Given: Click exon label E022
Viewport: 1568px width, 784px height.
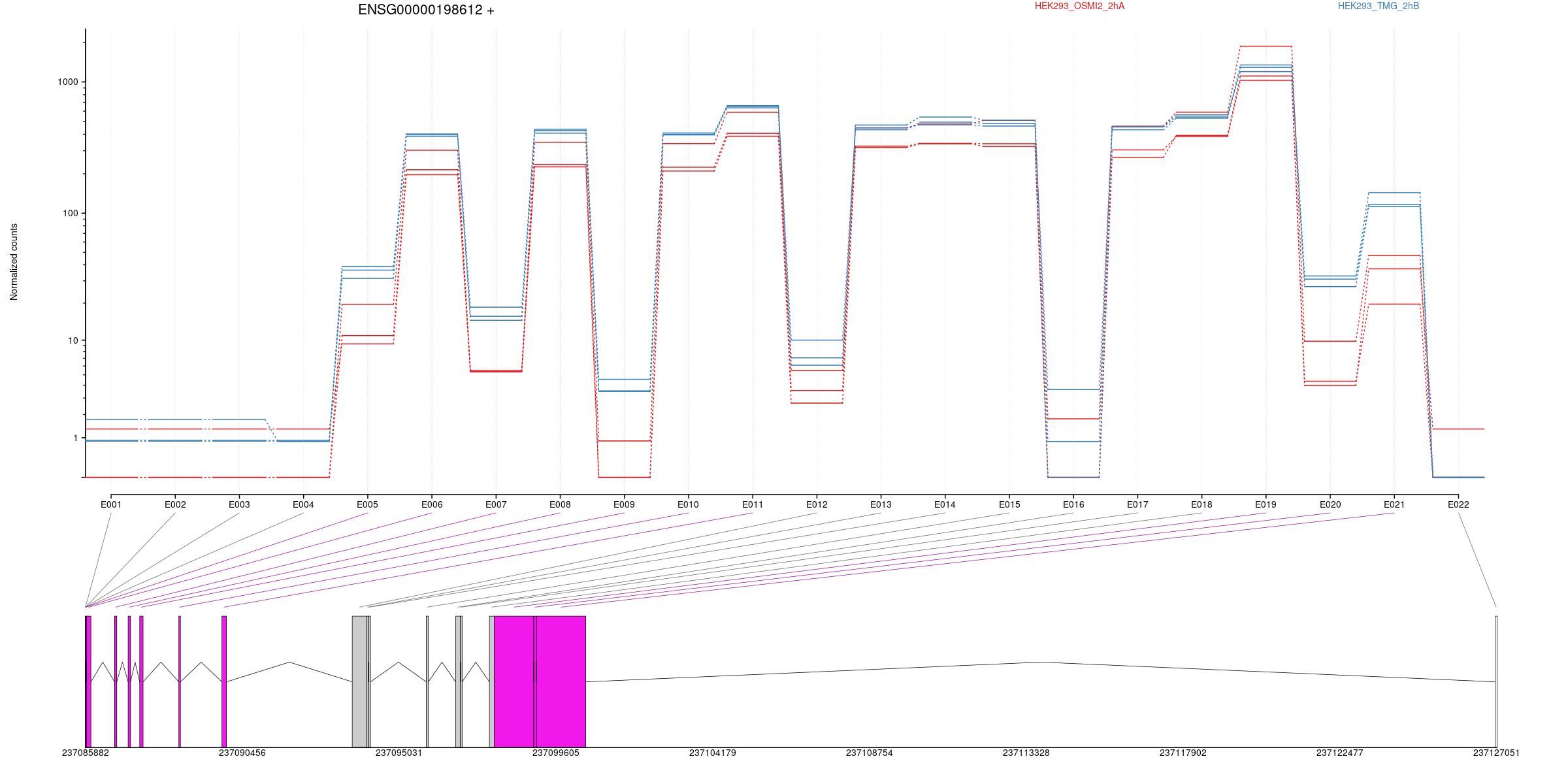Looking at the screenshot, I should pyautogui.click(x=1458, y=504).
